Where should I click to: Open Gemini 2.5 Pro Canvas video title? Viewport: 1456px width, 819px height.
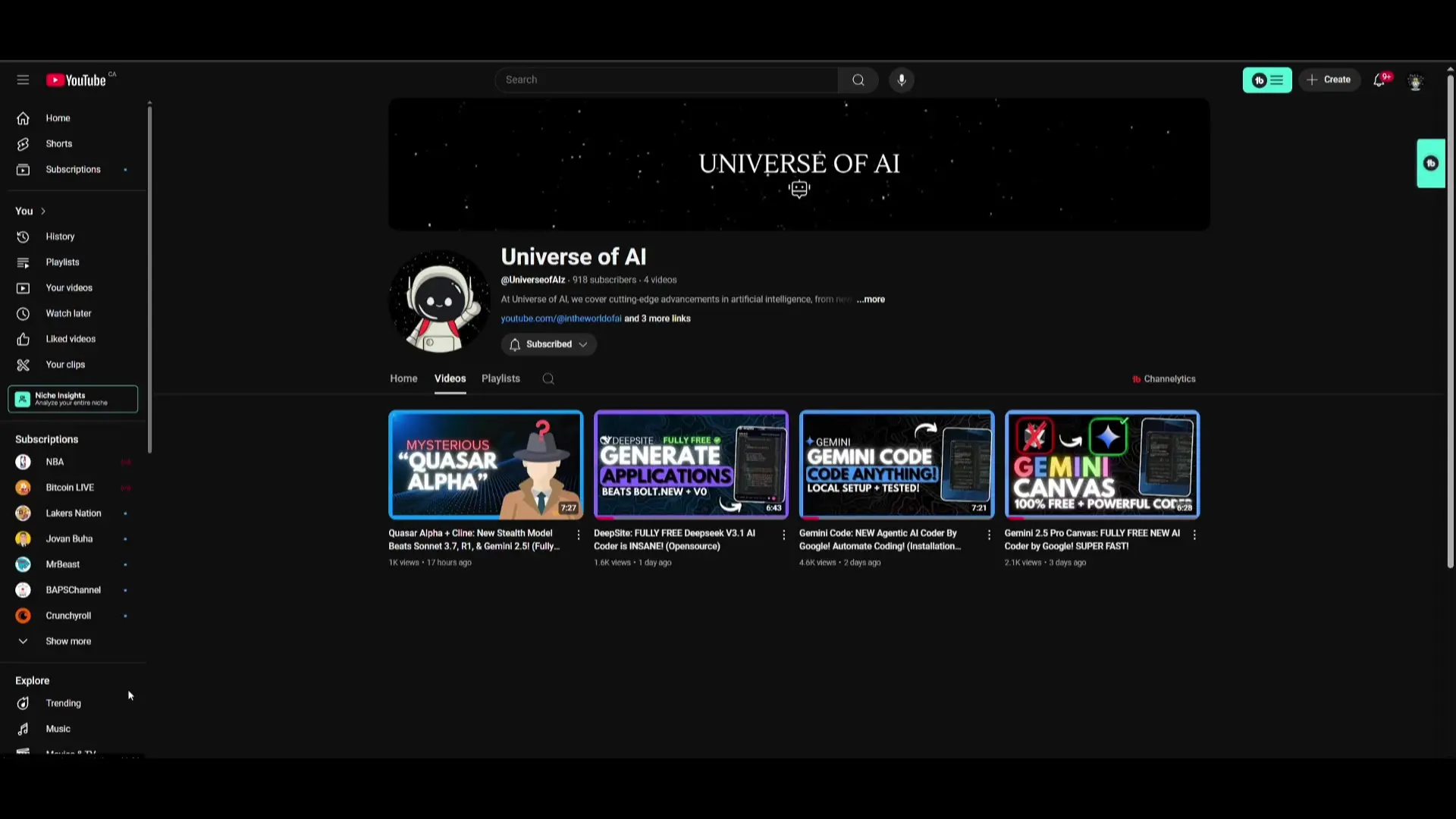point(1093,540)
